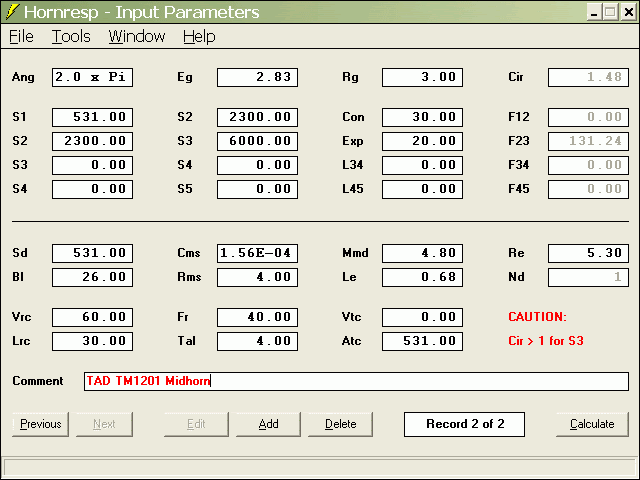Image resolution: width=640 pixels, height=480 pixels.
Task: Close the Hornresp window
Action: (629, 12)
